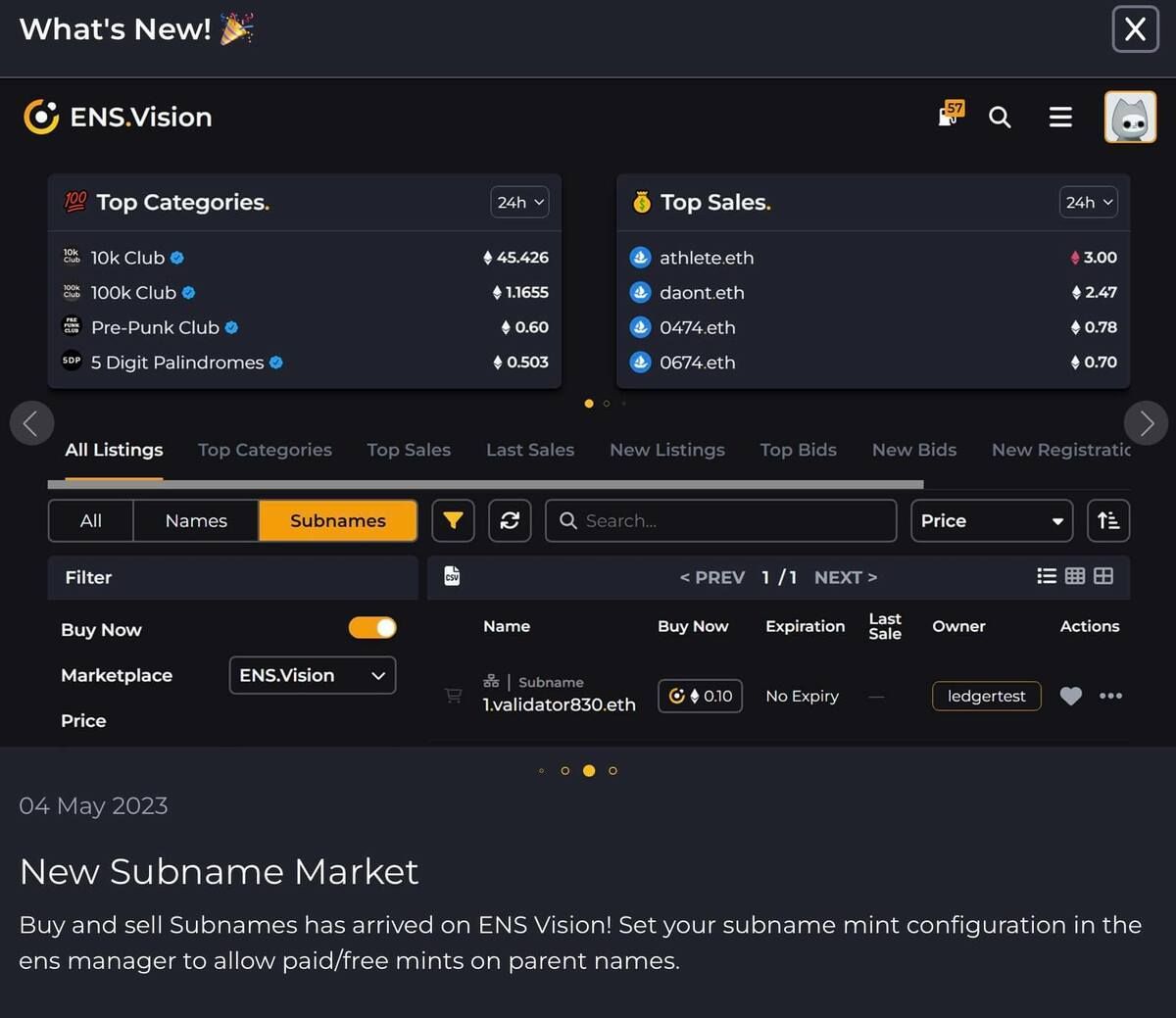Viewport: 1176px width, 1018px height.
Task: Toggle sort direction icon
Action: tap(1108, 520)
